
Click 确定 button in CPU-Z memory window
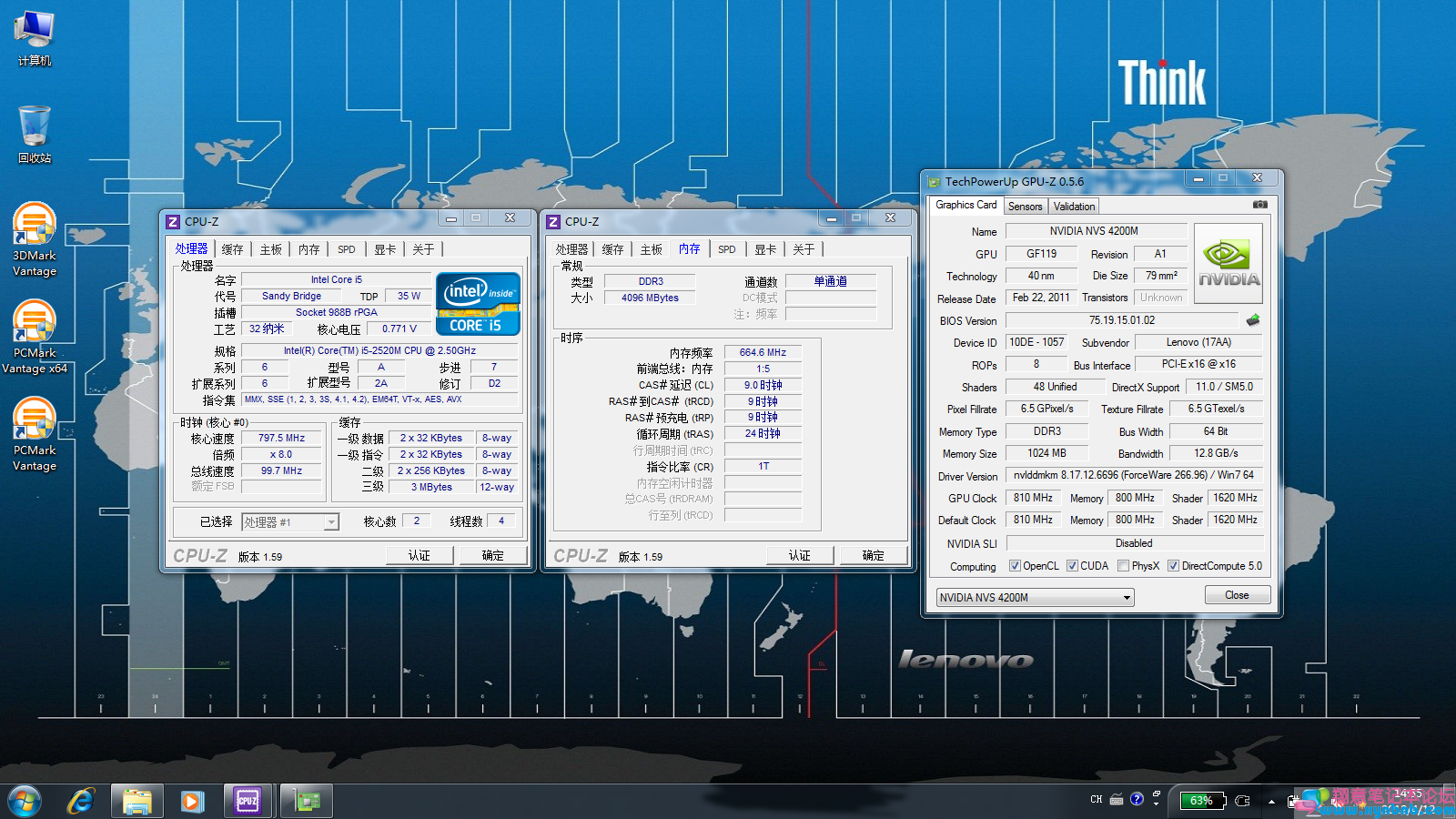pos(874,555)
